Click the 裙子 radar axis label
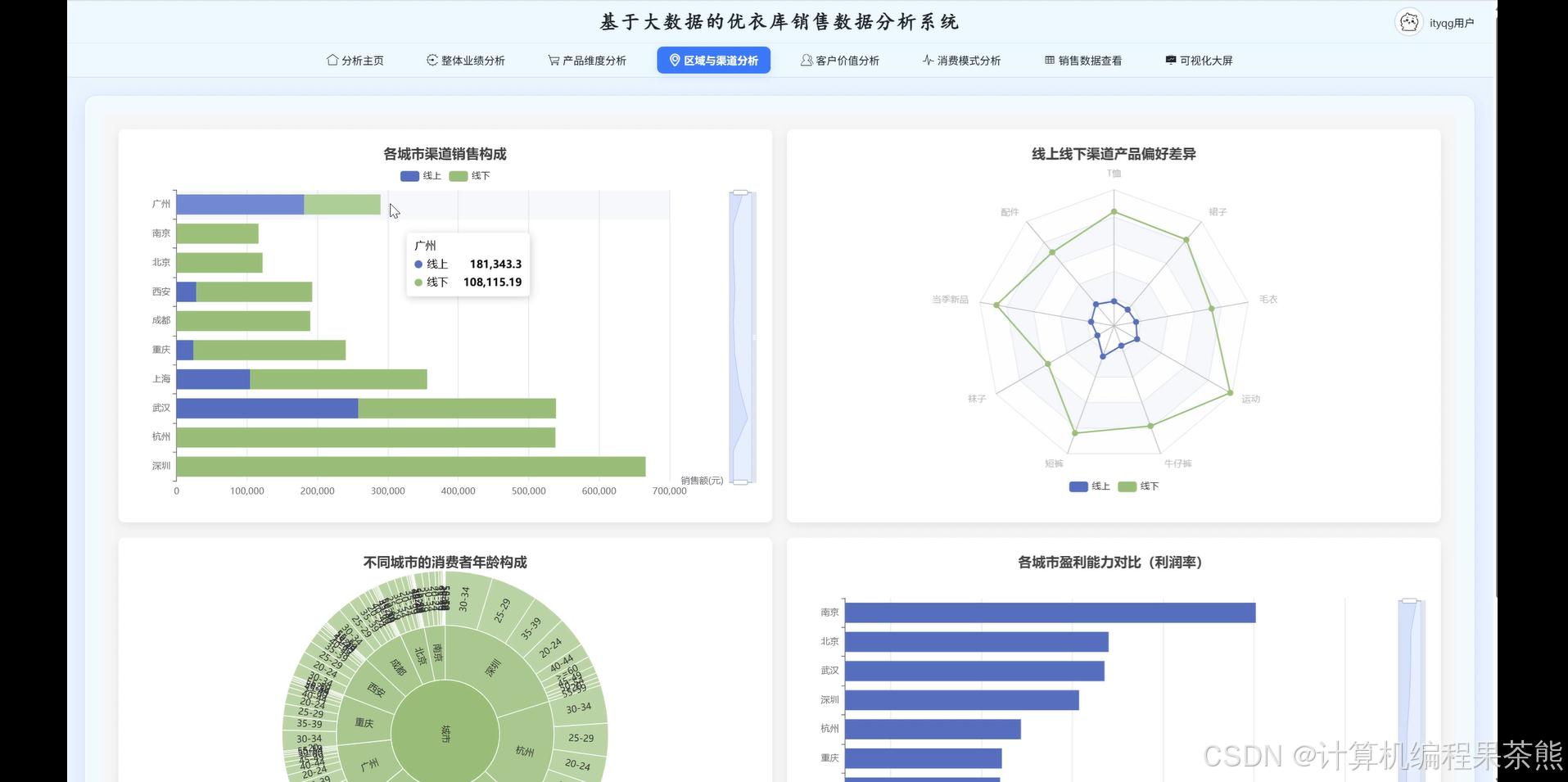Image resolution: width=1568 pixels, height=782 pixels. (1218, 212)
